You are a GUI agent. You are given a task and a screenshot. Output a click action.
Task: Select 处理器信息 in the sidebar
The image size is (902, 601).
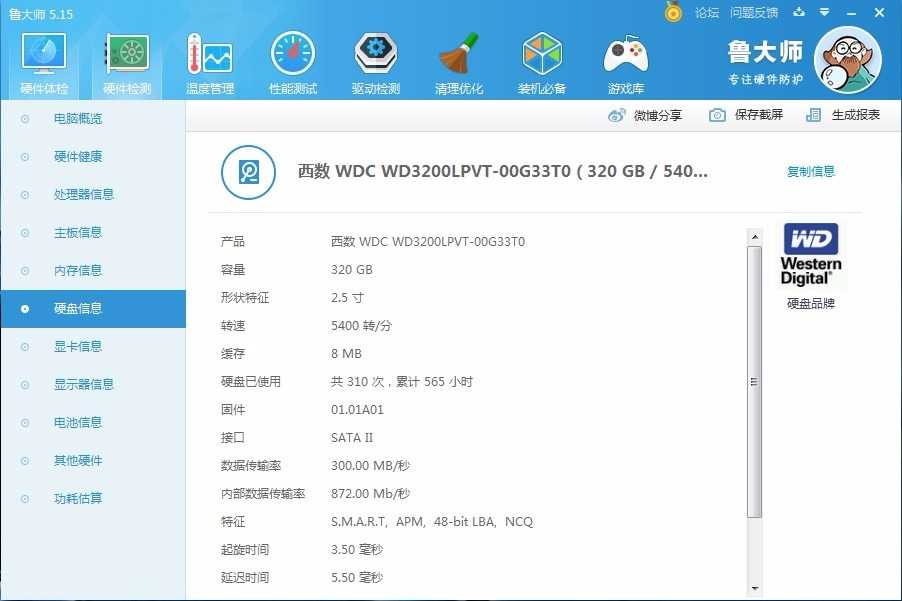point(84,195)
